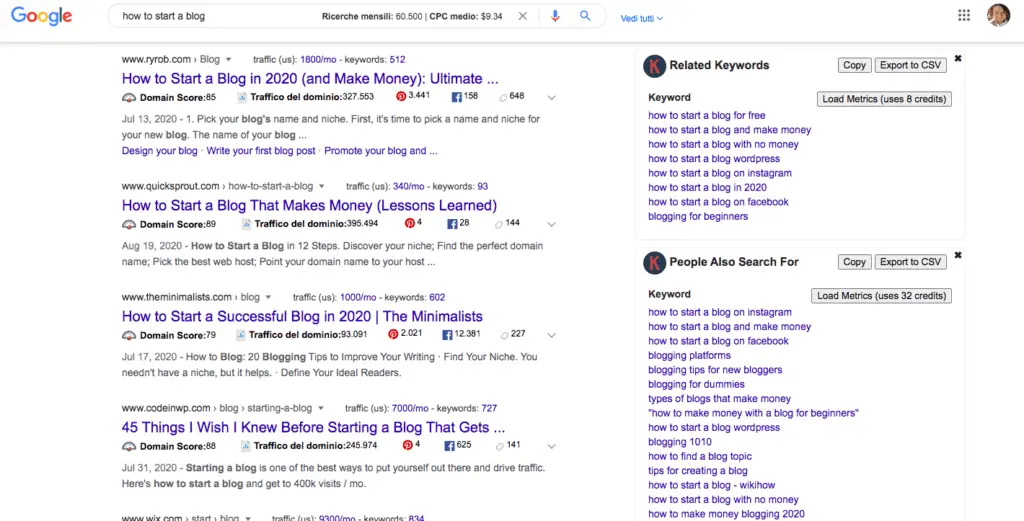1024x521 pixels.
Task: Close the Related Keywords panel
Action: [958, 58]
